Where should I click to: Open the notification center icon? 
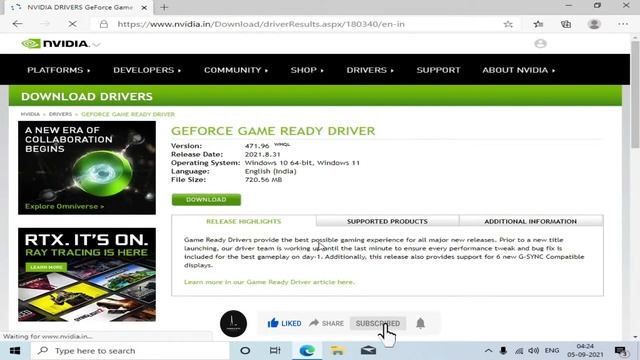tap(621, 351)
